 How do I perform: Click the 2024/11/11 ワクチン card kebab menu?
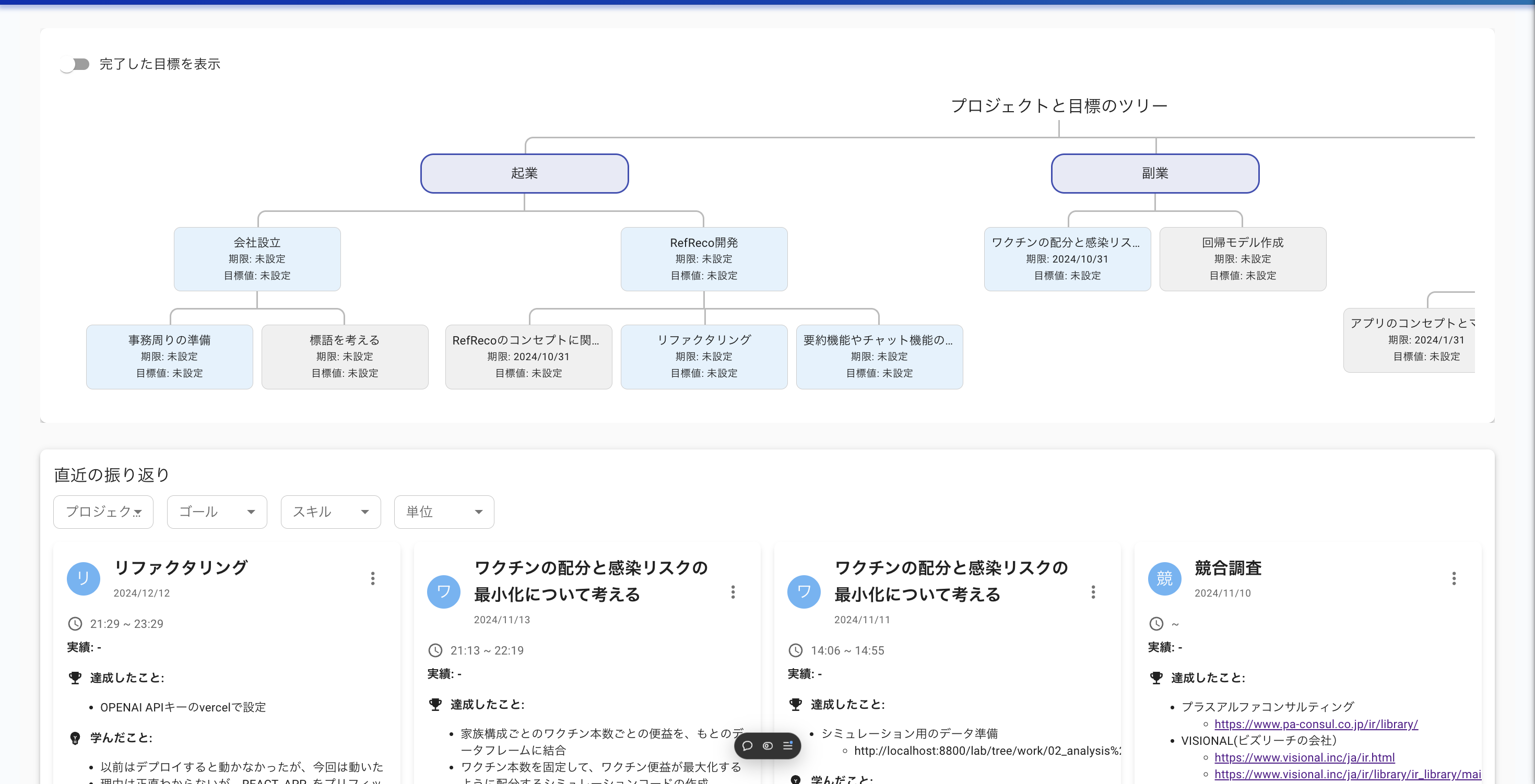pyautogui.click(x=1093, y=591)
